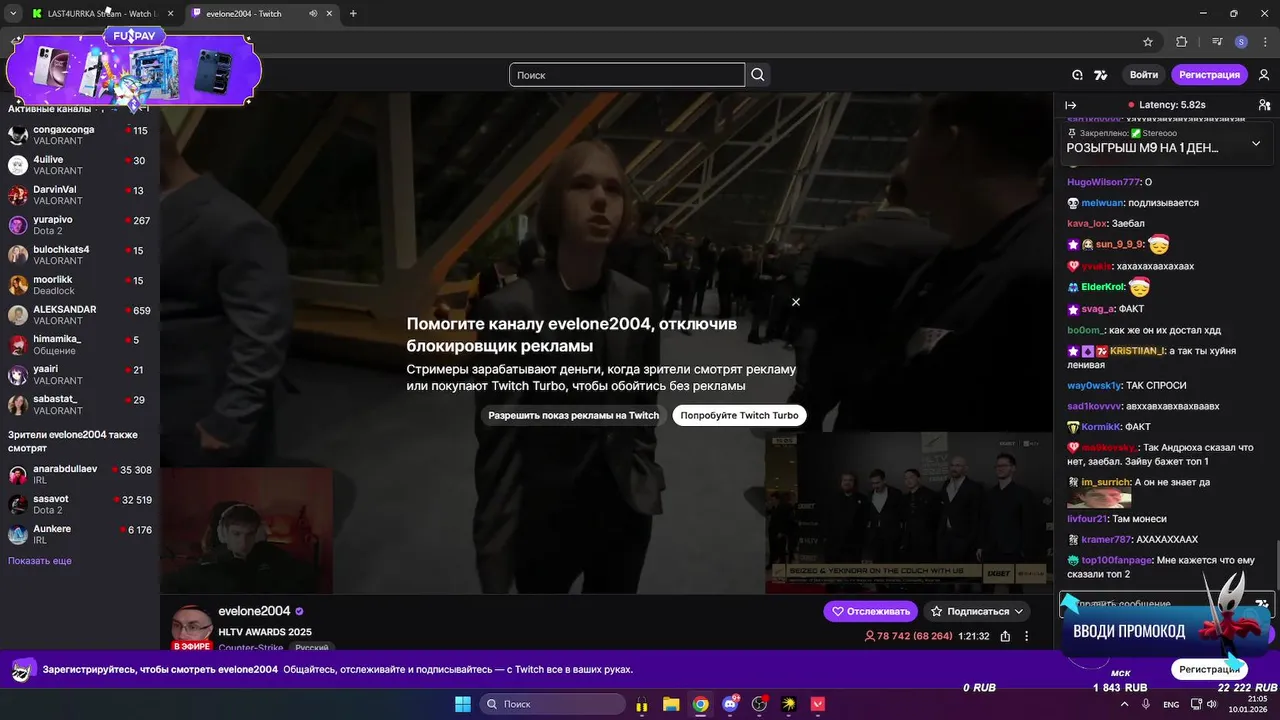This screenshot has width=1280, height=720.
Task: Click the FunPay ad banner
Action: coord(133,68)
